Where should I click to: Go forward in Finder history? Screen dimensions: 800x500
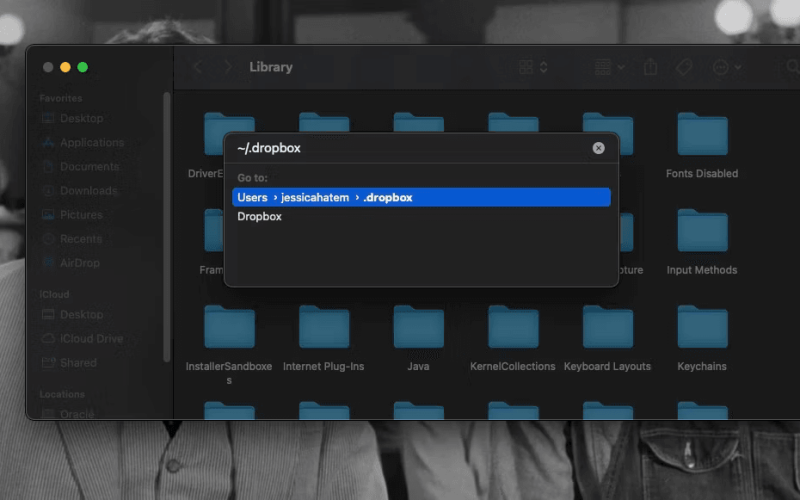coord(228,67)
